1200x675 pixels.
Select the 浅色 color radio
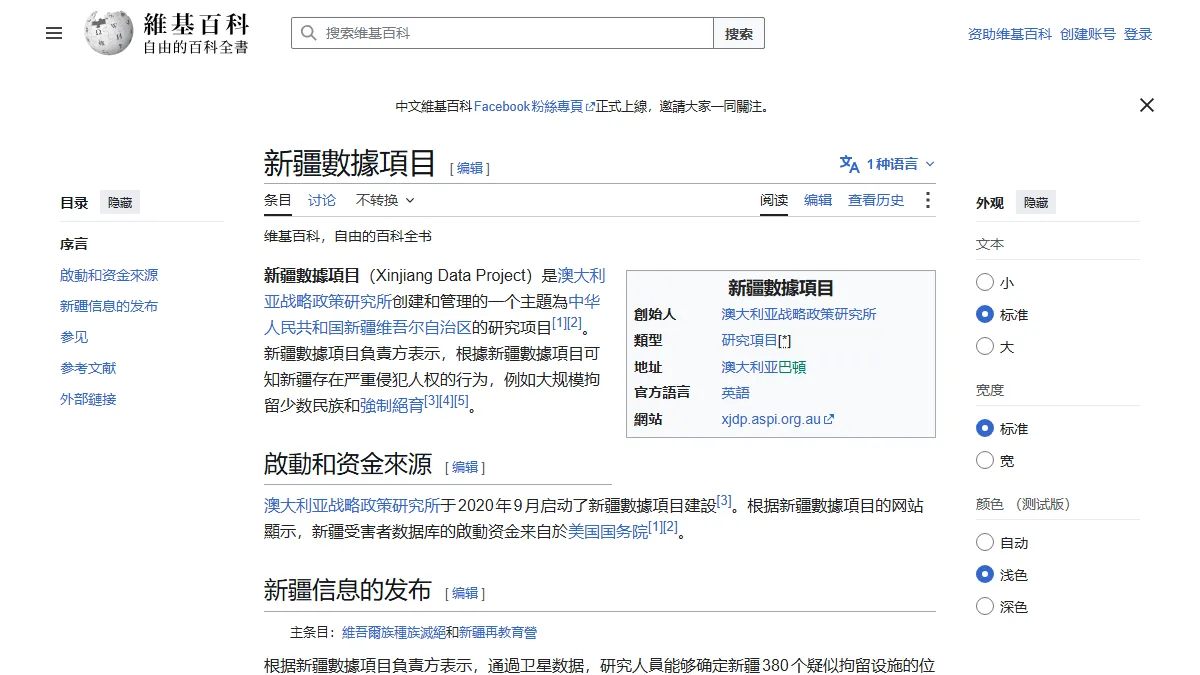click(x=985, y=575)
